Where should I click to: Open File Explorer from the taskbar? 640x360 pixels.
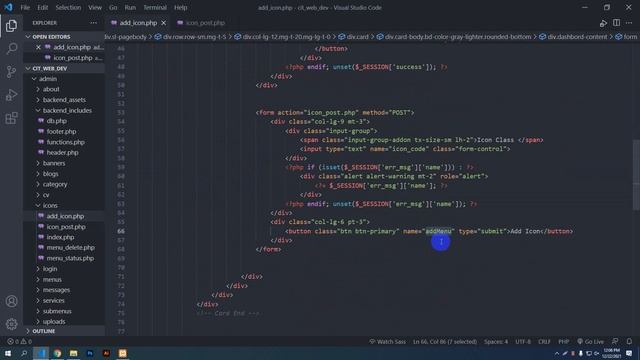(x=73, y=353)
